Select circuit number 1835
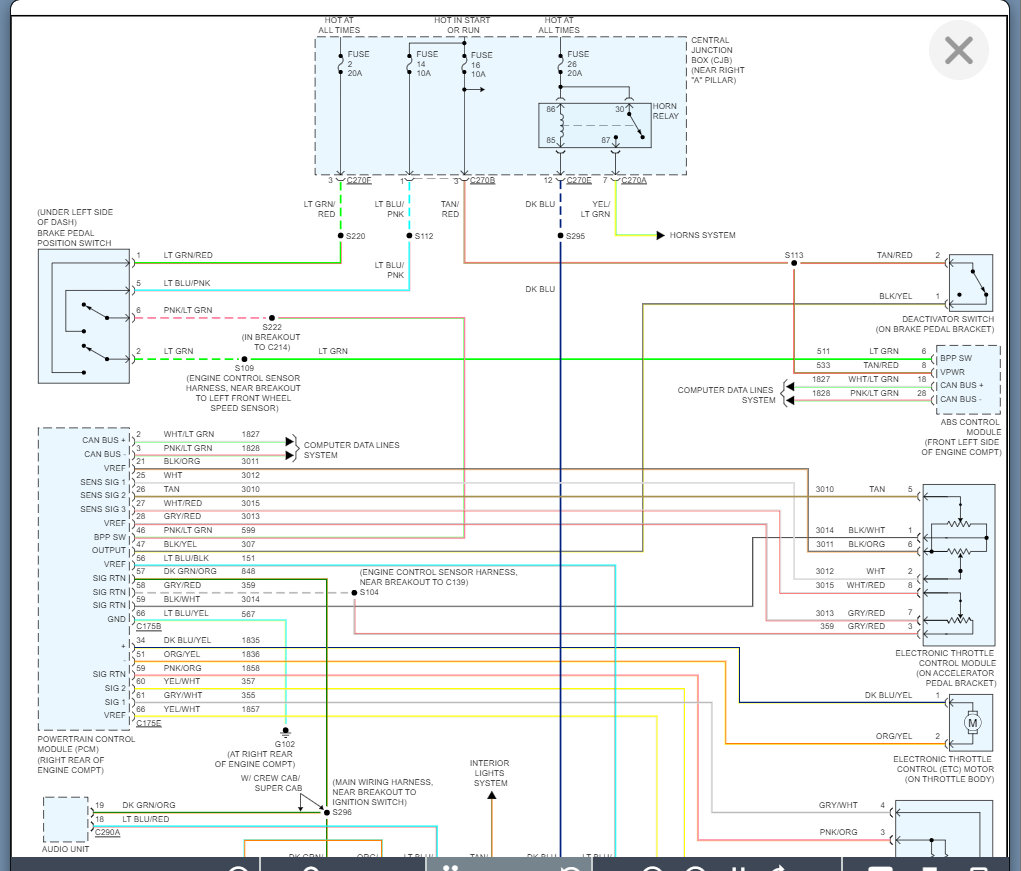The image size is (1021, 871). pyautogui.click(x=251, y=640)
